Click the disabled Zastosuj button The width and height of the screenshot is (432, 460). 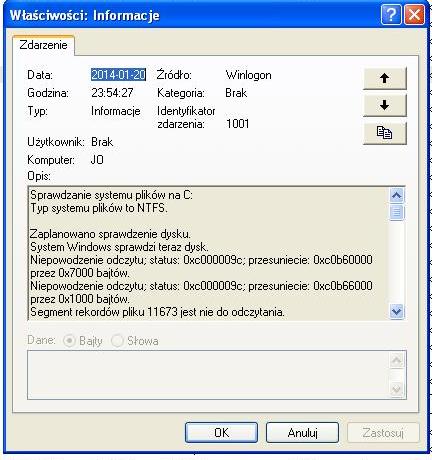tap(383, 433)
